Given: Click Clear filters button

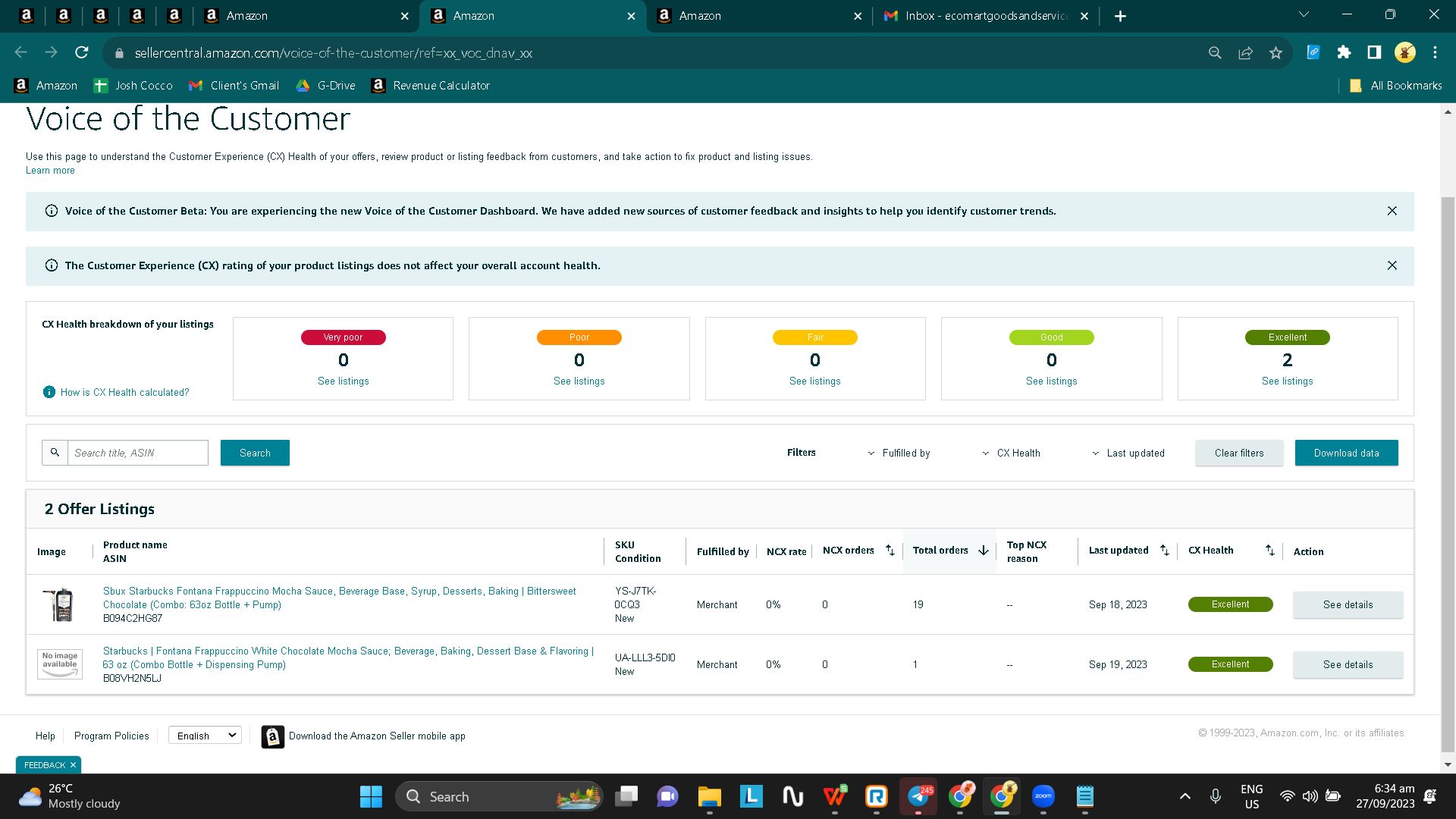Looking at the screenshot, I should click(1239, 453).
